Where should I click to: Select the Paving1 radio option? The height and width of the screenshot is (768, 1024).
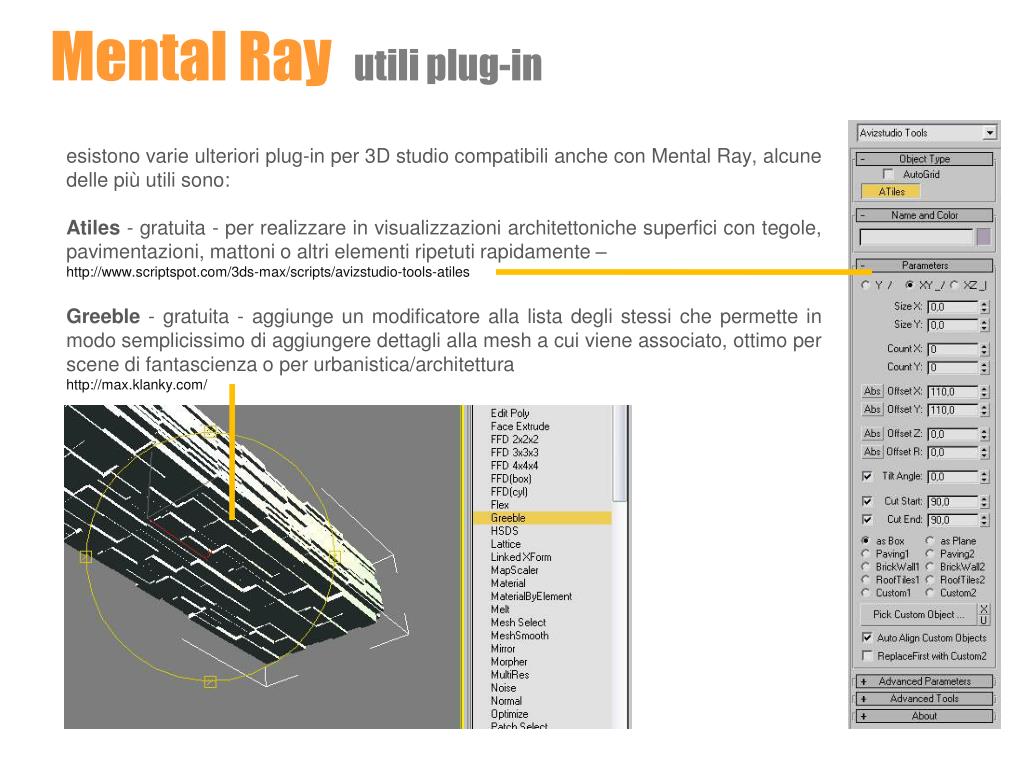point(866,554)
